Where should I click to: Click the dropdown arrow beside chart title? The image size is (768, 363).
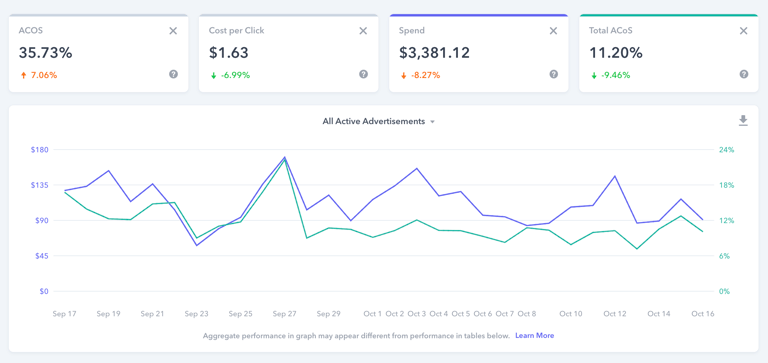[432, 122]
